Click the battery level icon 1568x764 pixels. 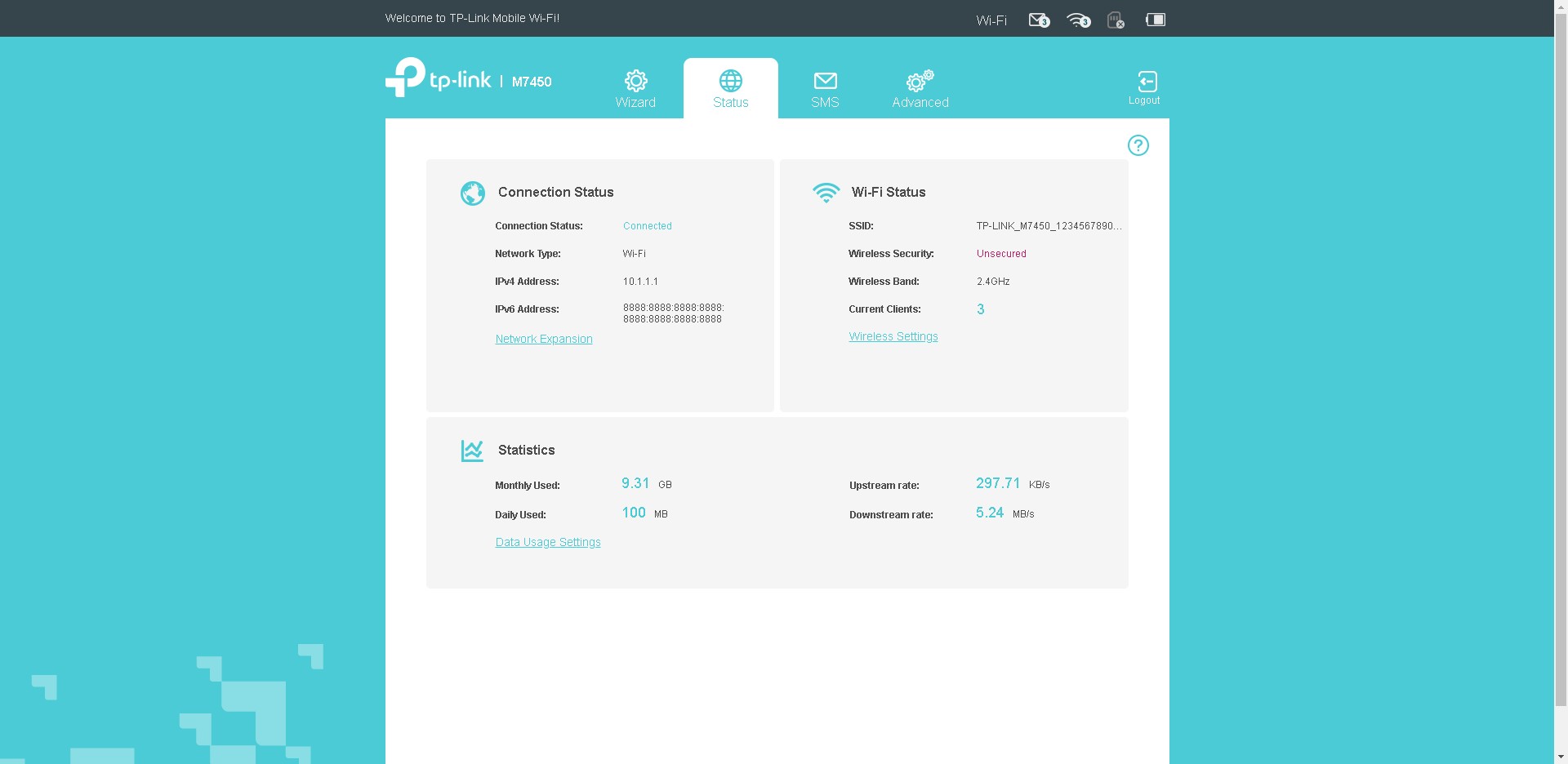[1156, 20]
